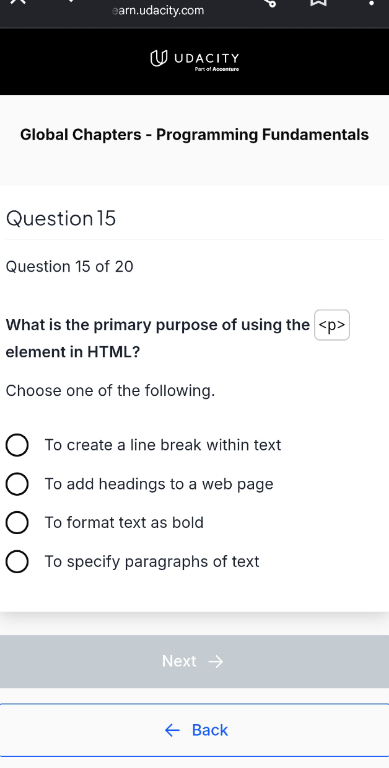Click the Global Chapters Programming Fundamentals title
This screenshot has width=389, height=768.
[x=194, y=135]
